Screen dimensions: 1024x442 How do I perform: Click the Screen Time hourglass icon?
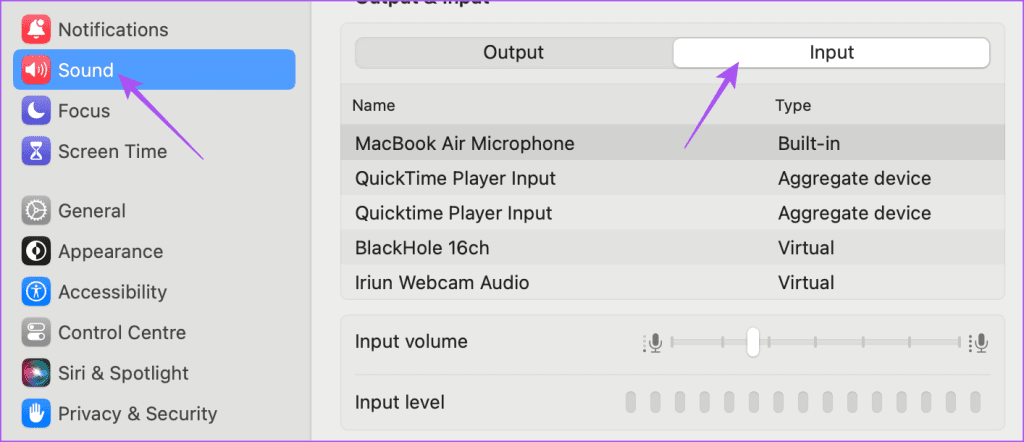(x=36, y=151)
